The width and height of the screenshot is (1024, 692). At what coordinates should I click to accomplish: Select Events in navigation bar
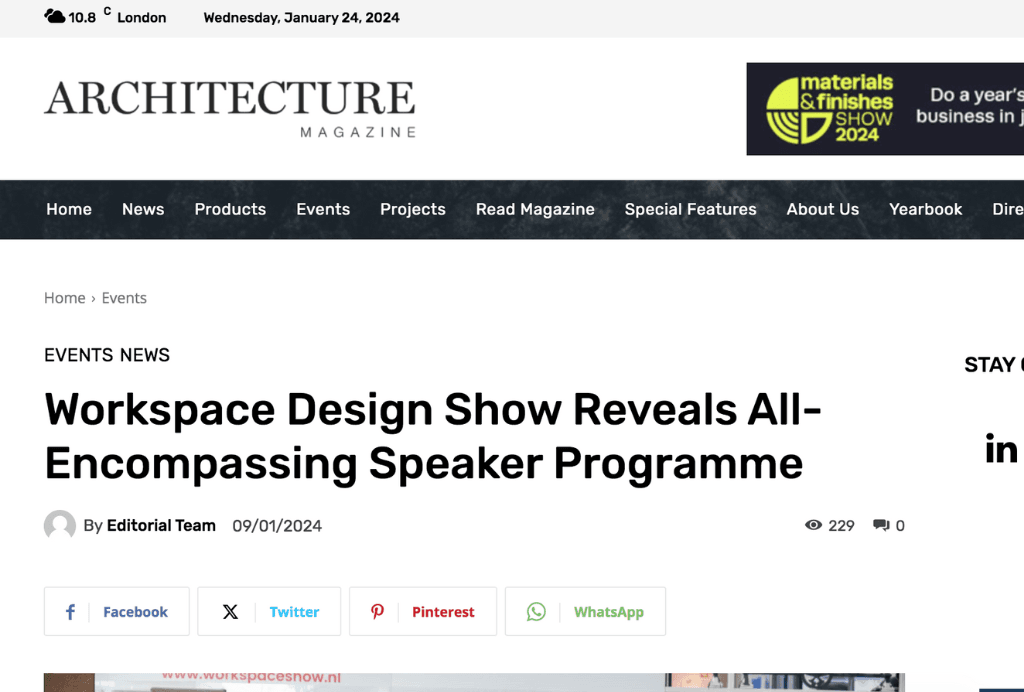tap(323, 209)
